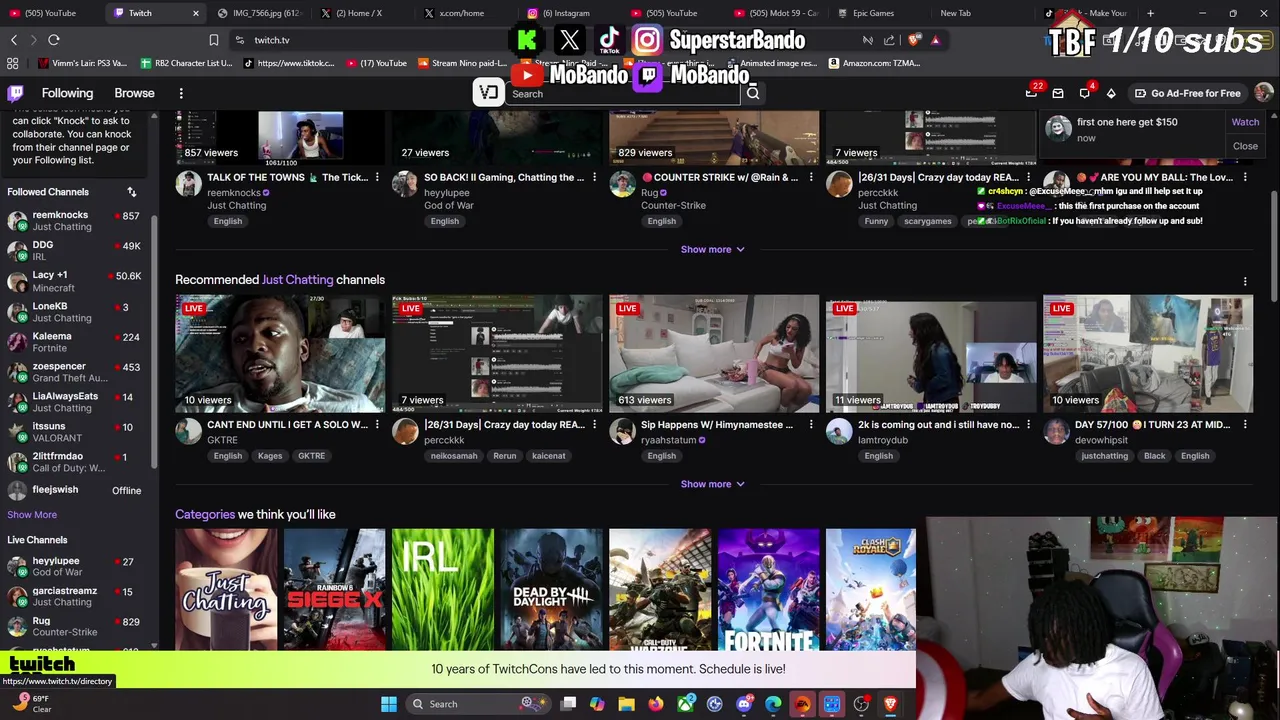The image size is (1280, 720).
Task: Open zoespencer channel in sidebar
Action: pos(75,372)
